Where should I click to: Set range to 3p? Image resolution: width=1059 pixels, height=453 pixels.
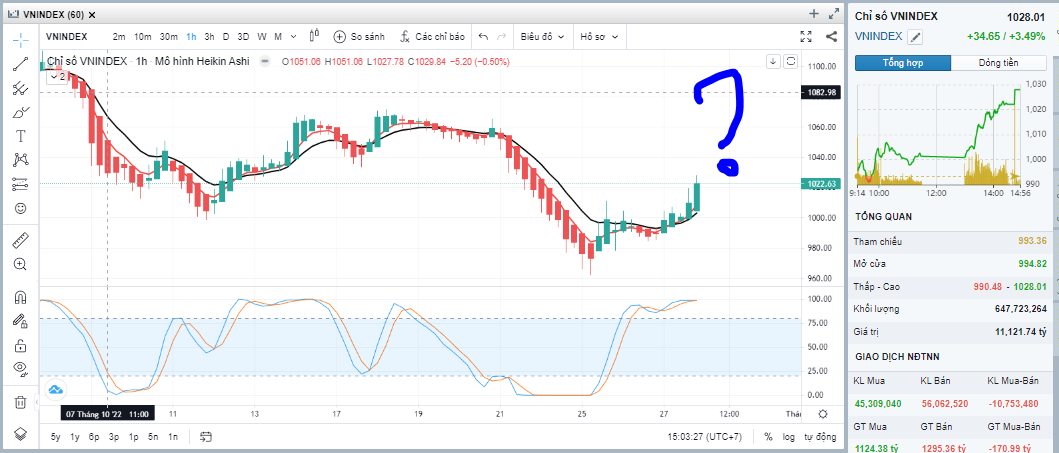[x=114, y=436]
